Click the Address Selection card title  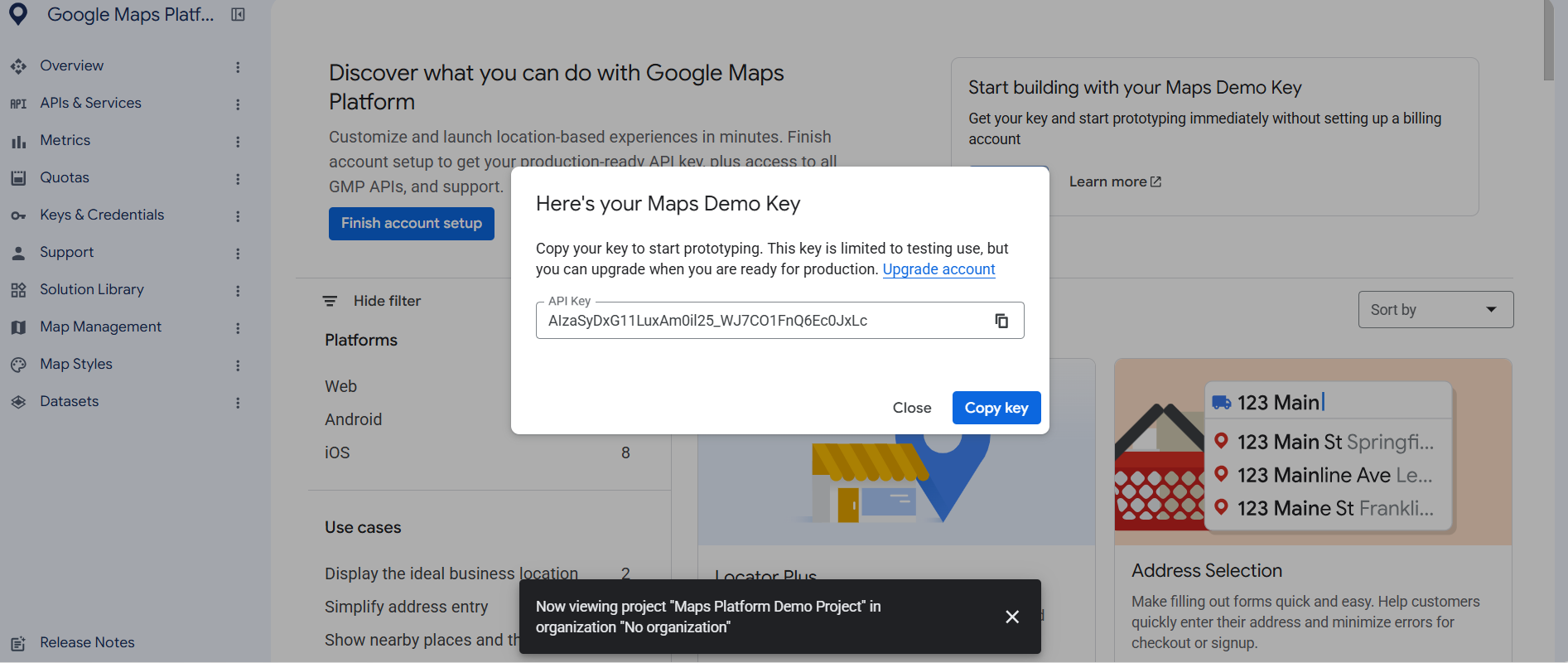[1207, 570]
